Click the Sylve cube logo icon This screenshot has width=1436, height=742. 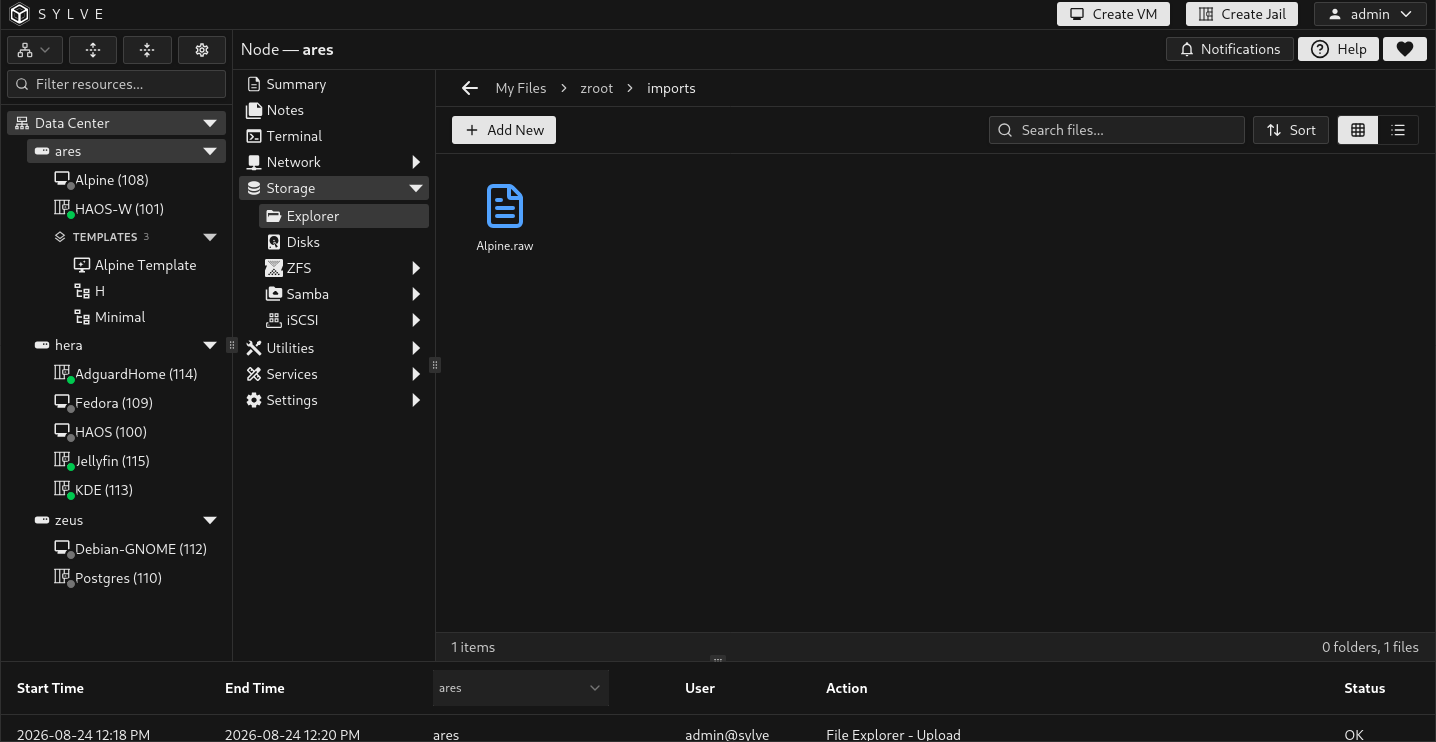[20, 14]
